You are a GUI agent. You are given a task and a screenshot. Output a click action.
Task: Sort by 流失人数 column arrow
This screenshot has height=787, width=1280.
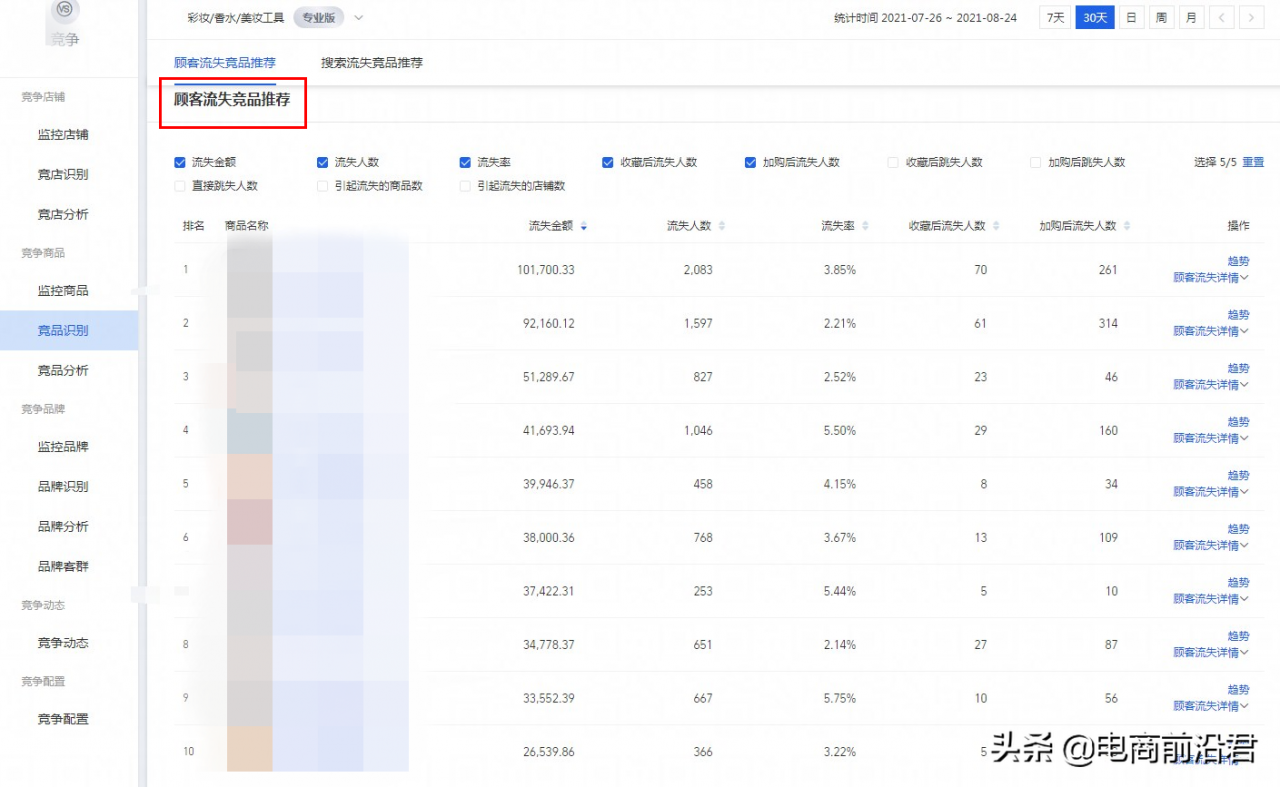point(722,226)
